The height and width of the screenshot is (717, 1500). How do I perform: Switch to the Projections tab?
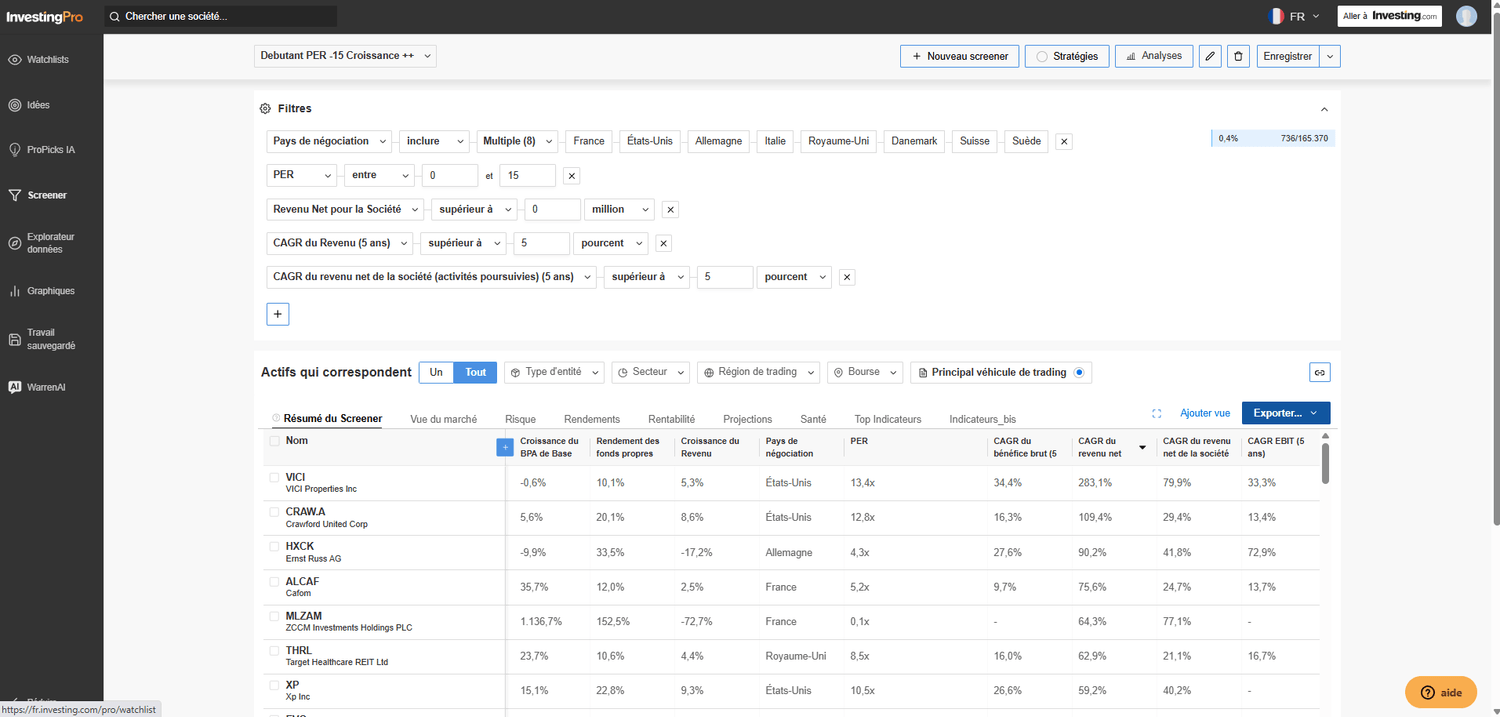pyautogui.click(x=748, y=420)
